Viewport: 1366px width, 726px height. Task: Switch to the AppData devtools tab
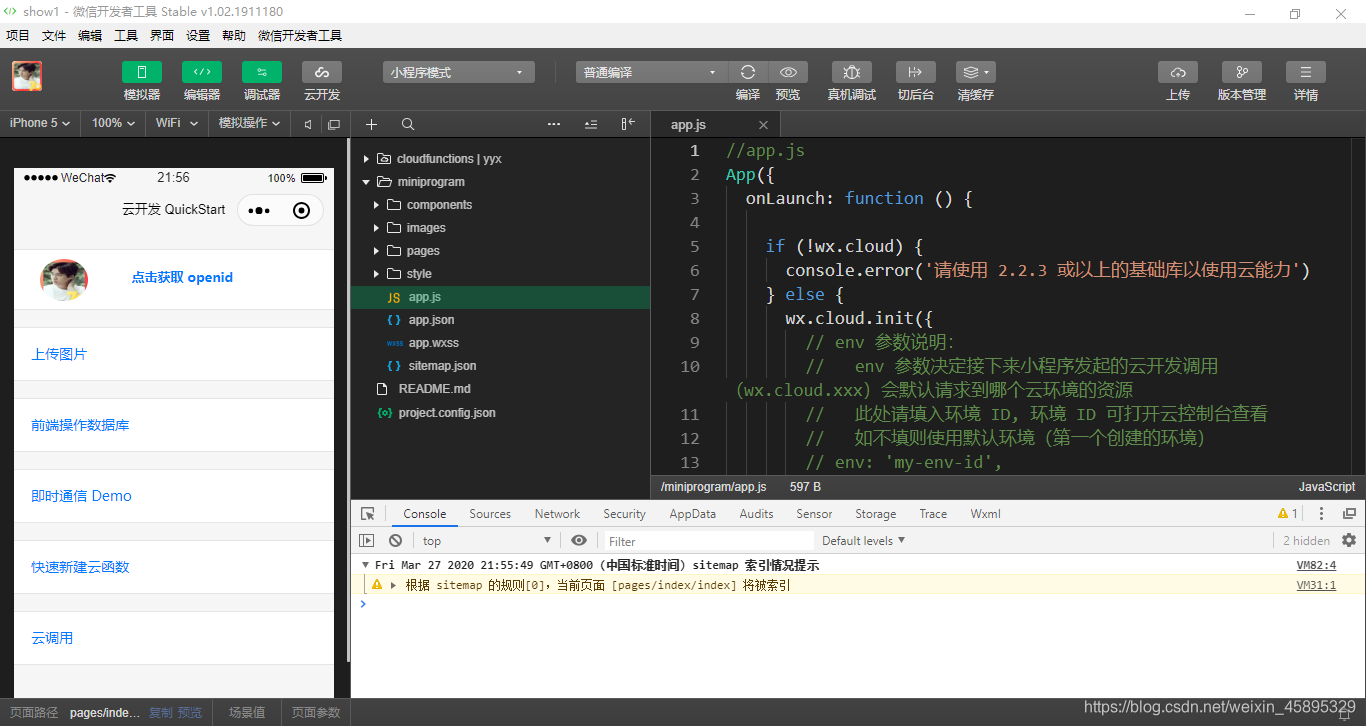[x=693, y=514]
